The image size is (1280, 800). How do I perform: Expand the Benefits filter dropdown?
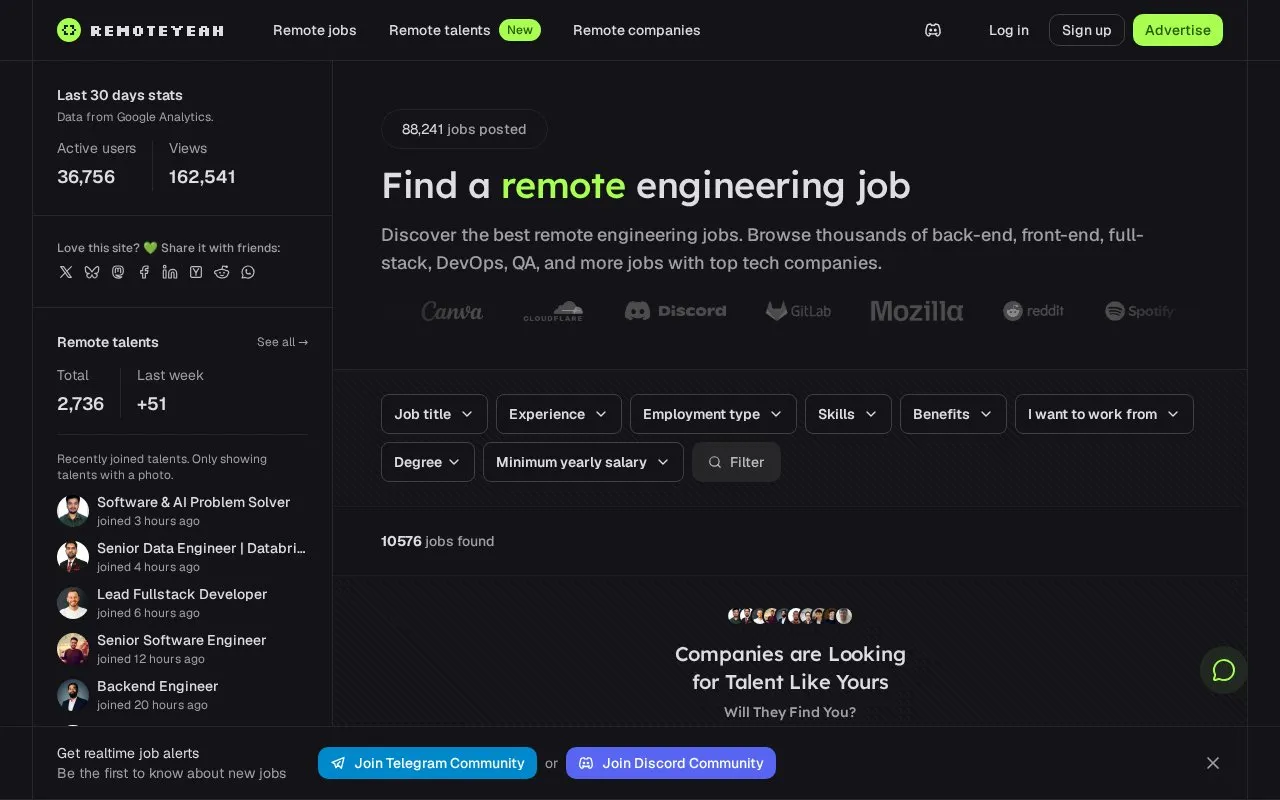click(x=953, y=414)
